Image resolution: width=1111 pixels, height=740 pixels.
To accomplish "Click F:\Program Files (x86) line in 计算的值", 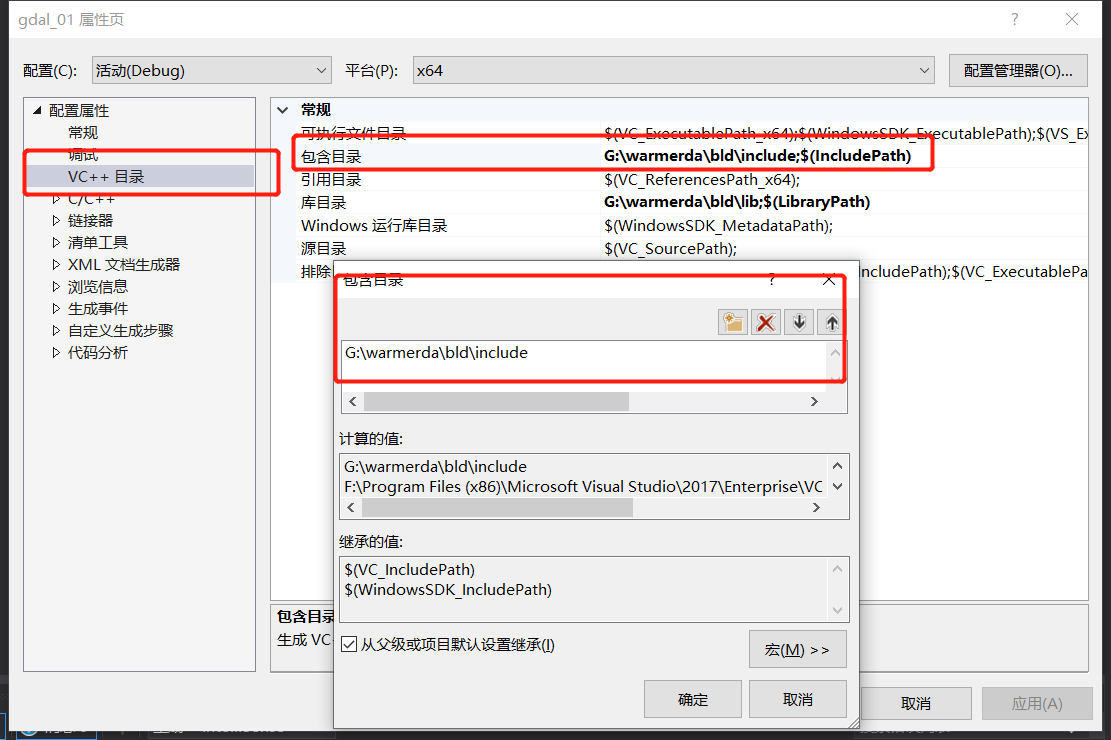I will 583,486.
